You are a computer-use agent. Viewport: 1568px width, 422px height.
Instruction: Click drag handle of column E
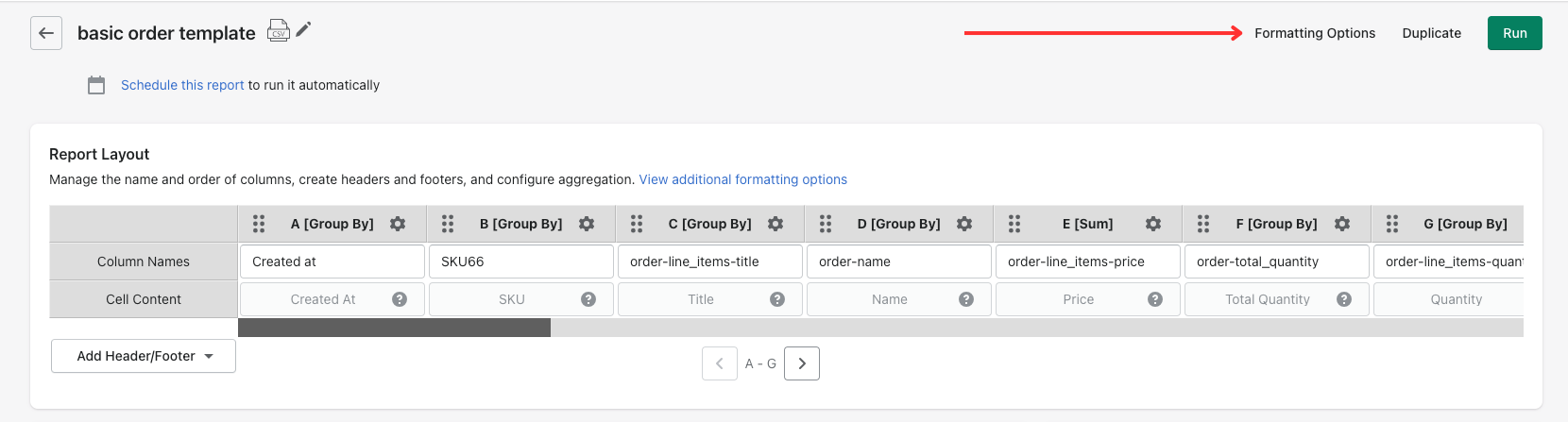tap(1014, 224)
